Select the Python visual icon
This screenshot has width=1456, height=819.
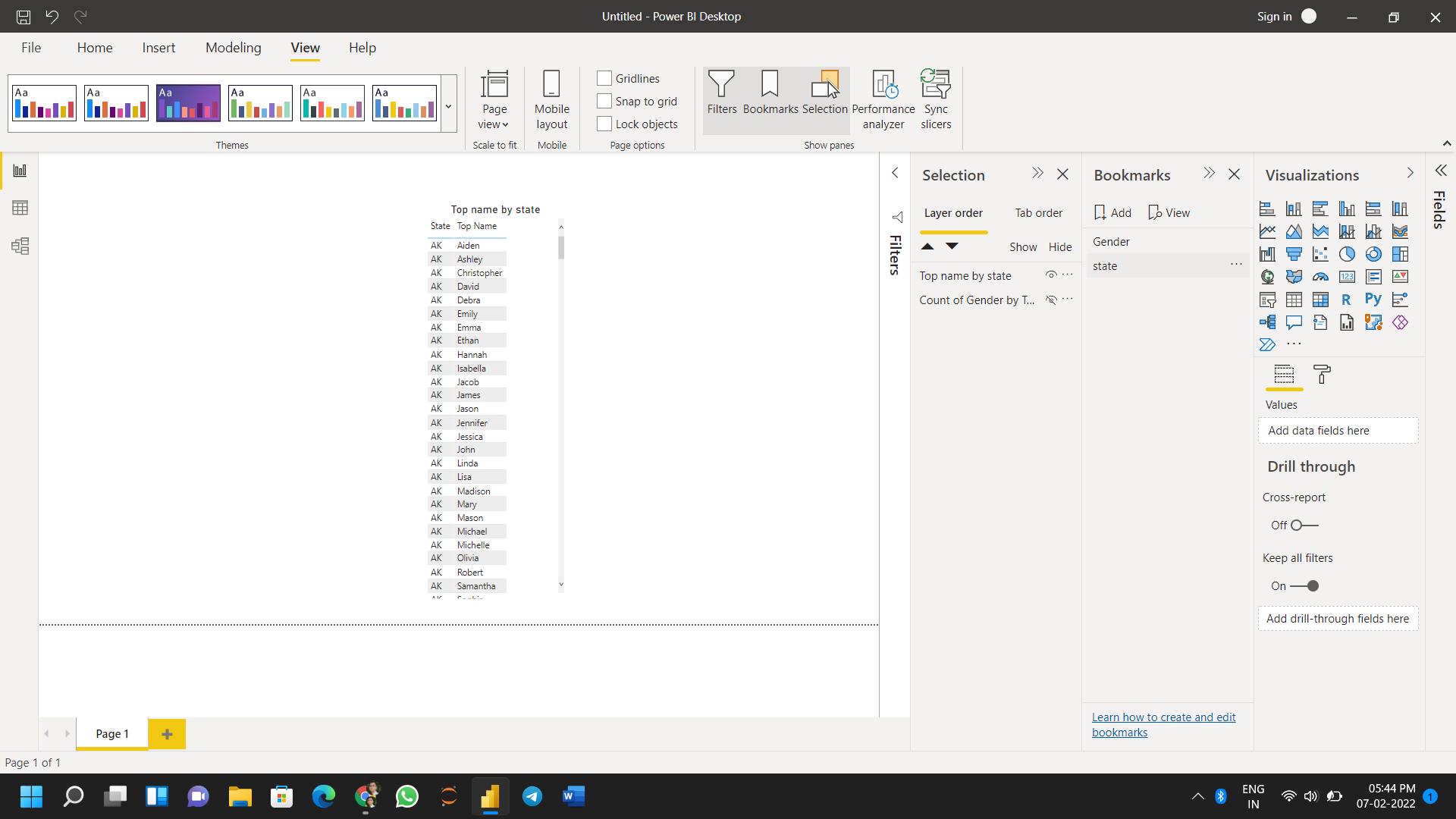point(1373,299)
